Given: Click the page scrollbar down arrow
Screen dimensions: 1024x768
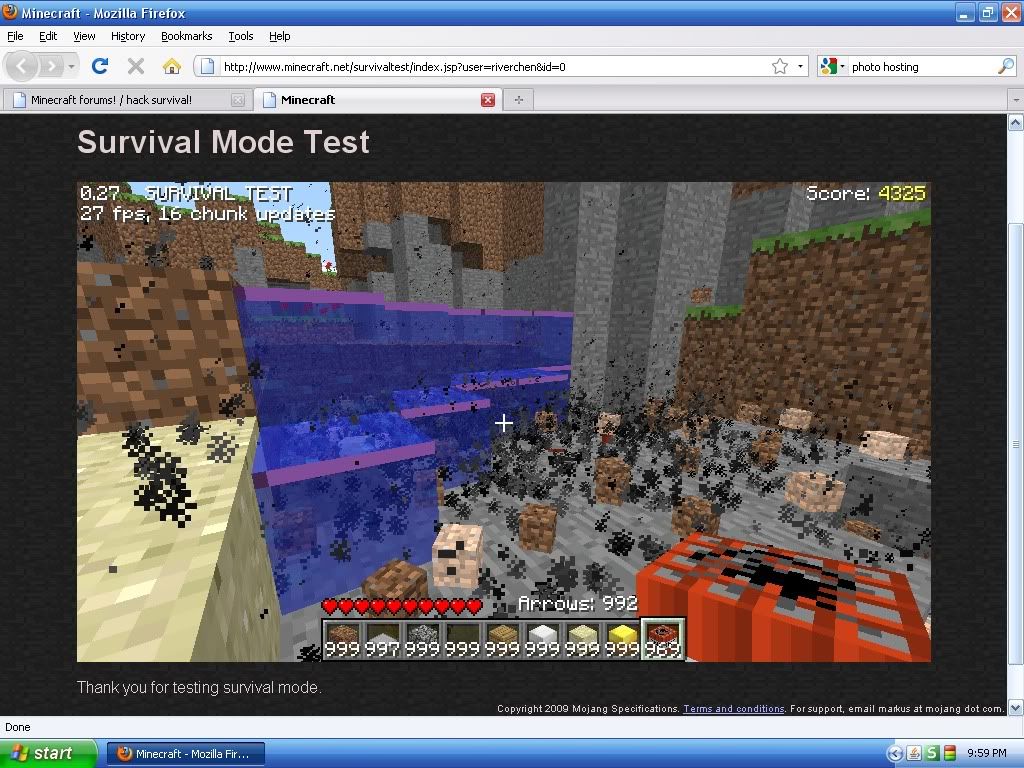Looking at the screenshot, I should click(1016, 707).
